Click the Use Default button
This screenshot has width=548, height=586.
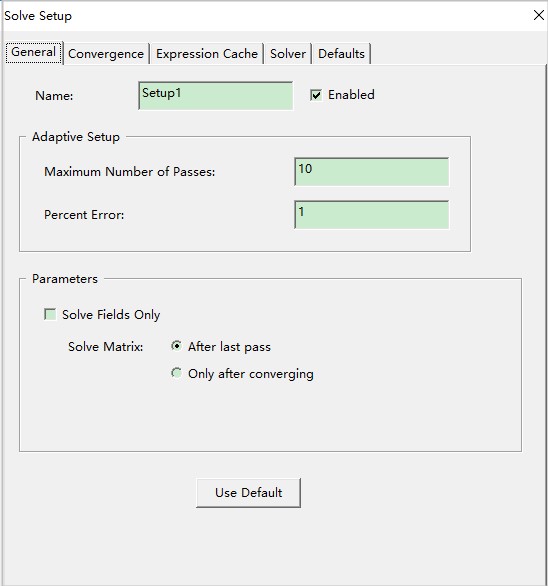(x=248, y=493)
